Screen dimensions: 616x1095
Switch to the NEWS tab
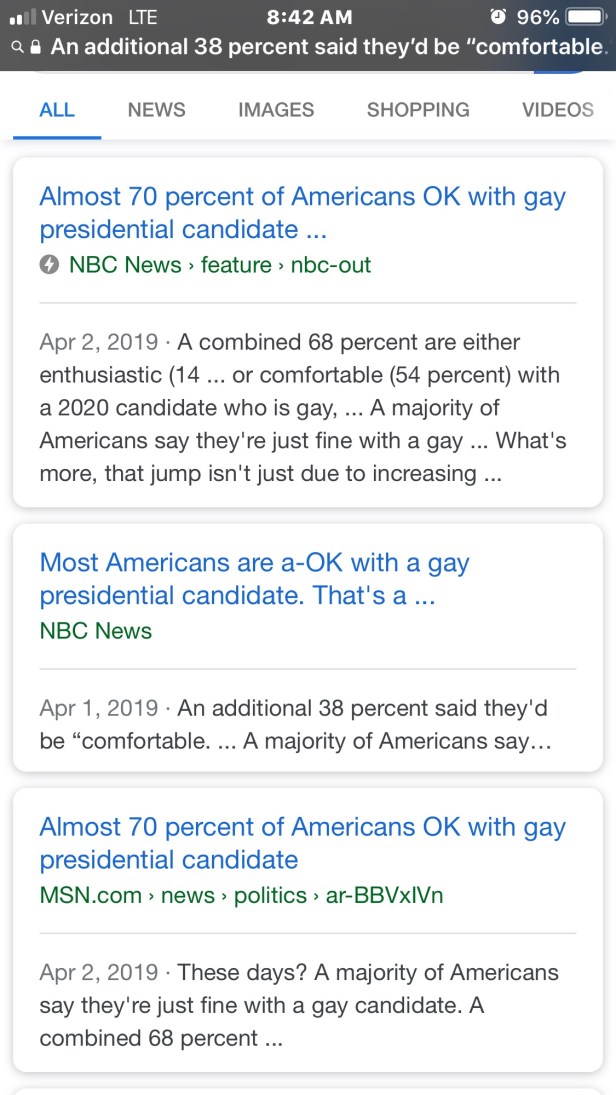156,110
